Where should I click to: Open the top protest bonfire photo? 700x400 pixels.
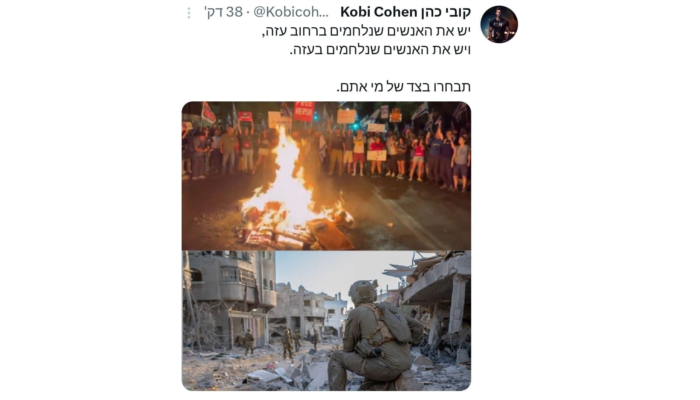pyautogui.click(x=326, y=175)
